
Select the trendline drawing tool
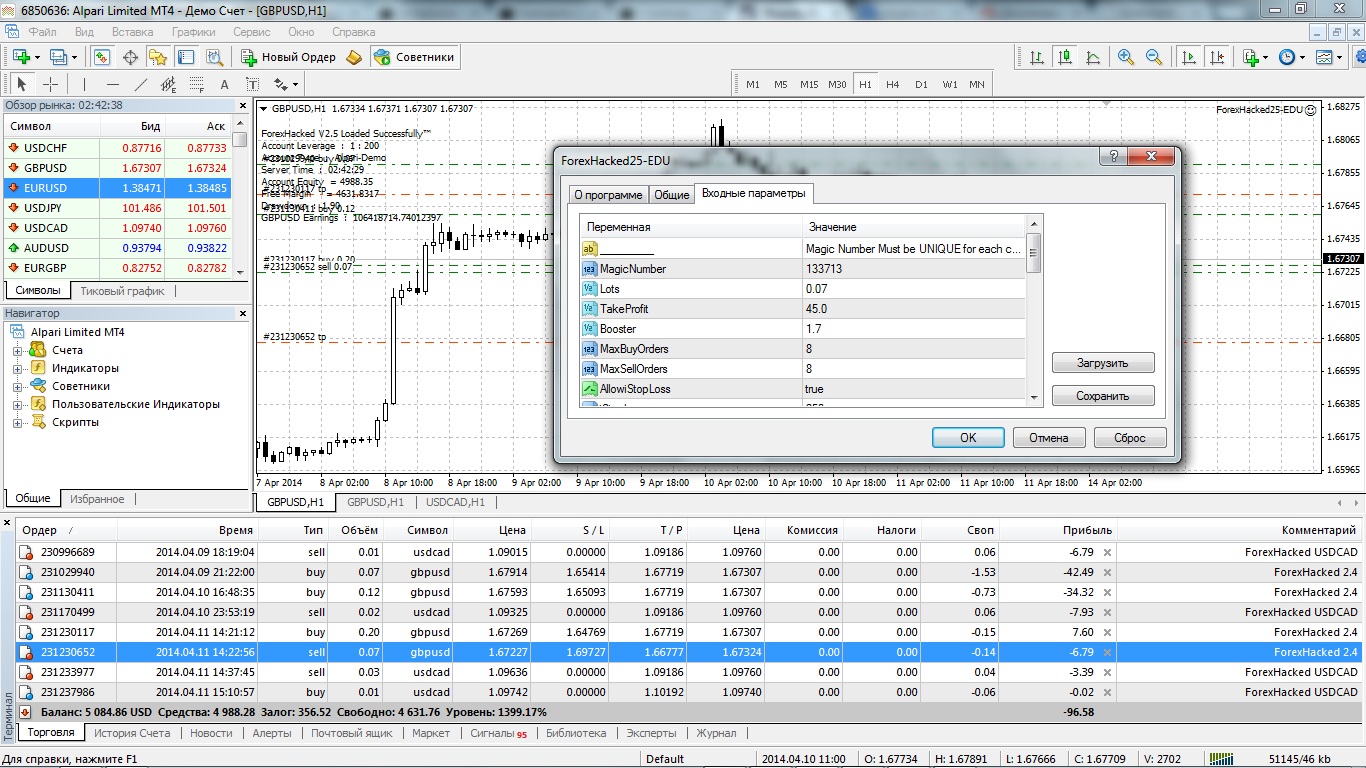pyautogui.click(x=140, y=85)
